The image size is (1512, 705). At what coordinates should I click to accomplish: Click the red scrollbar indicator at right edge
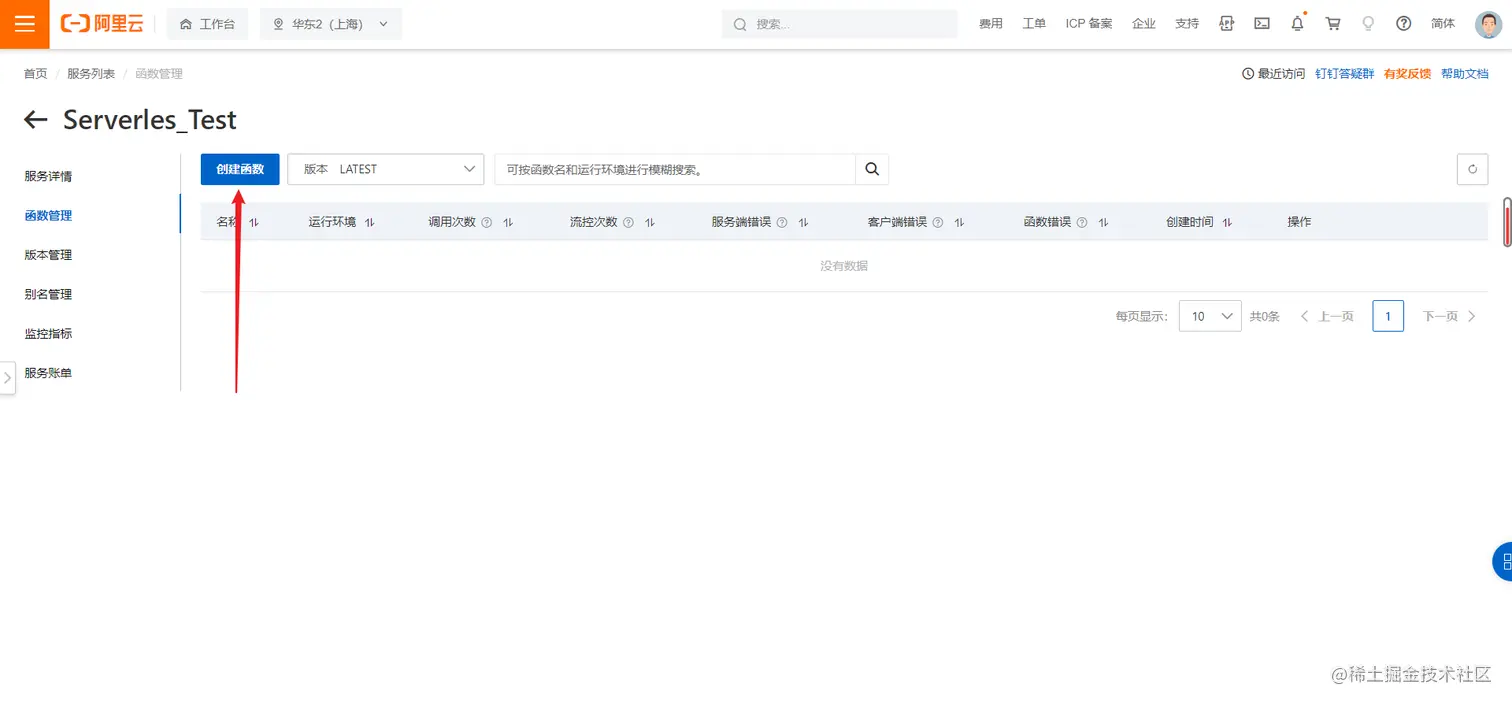[1506, 222]
